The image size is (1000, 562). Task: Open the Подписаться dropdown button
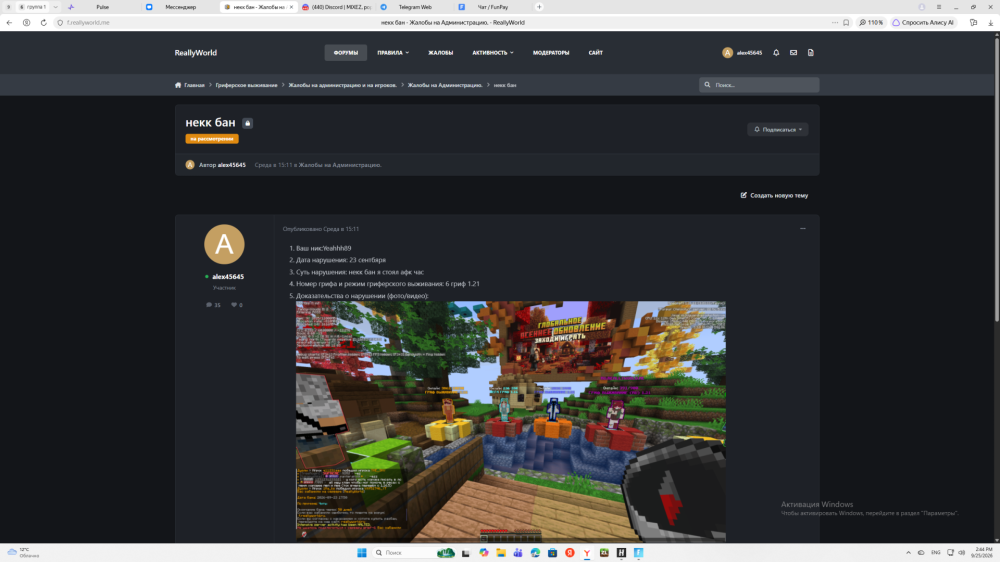coord(778,129)
